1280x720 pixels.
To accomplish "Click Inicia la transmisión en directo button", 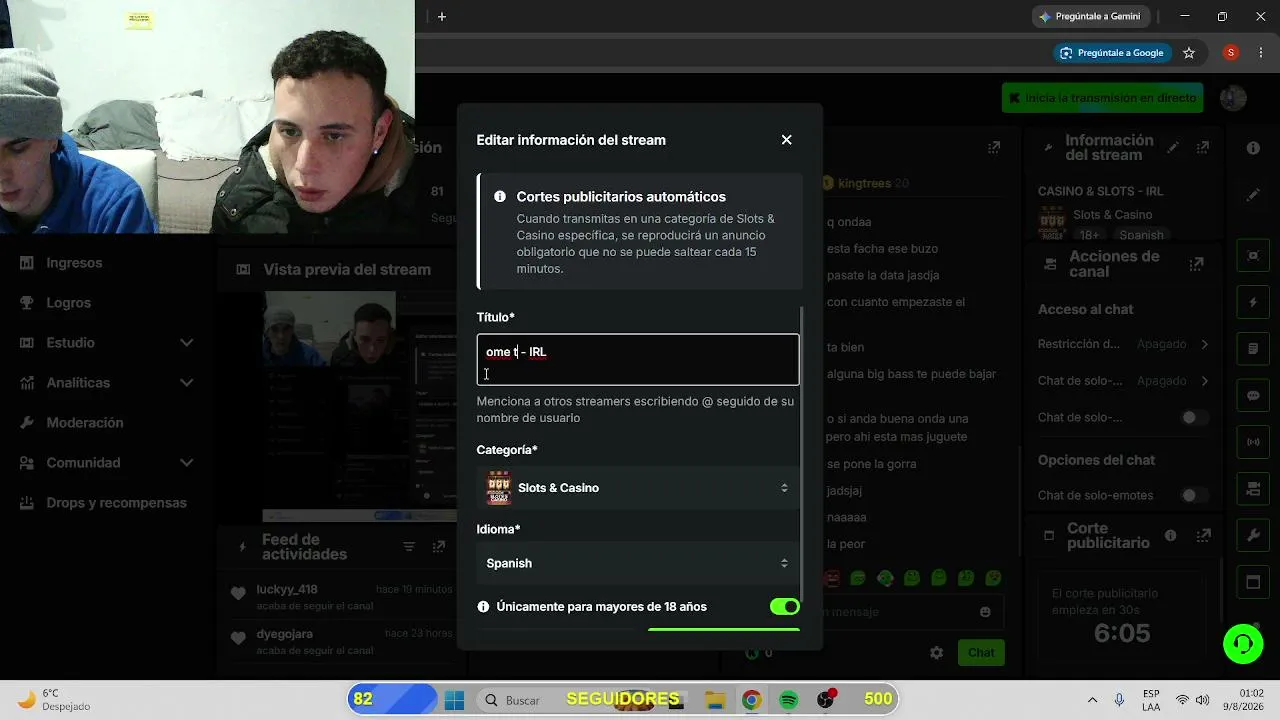I will point(1102,98).
